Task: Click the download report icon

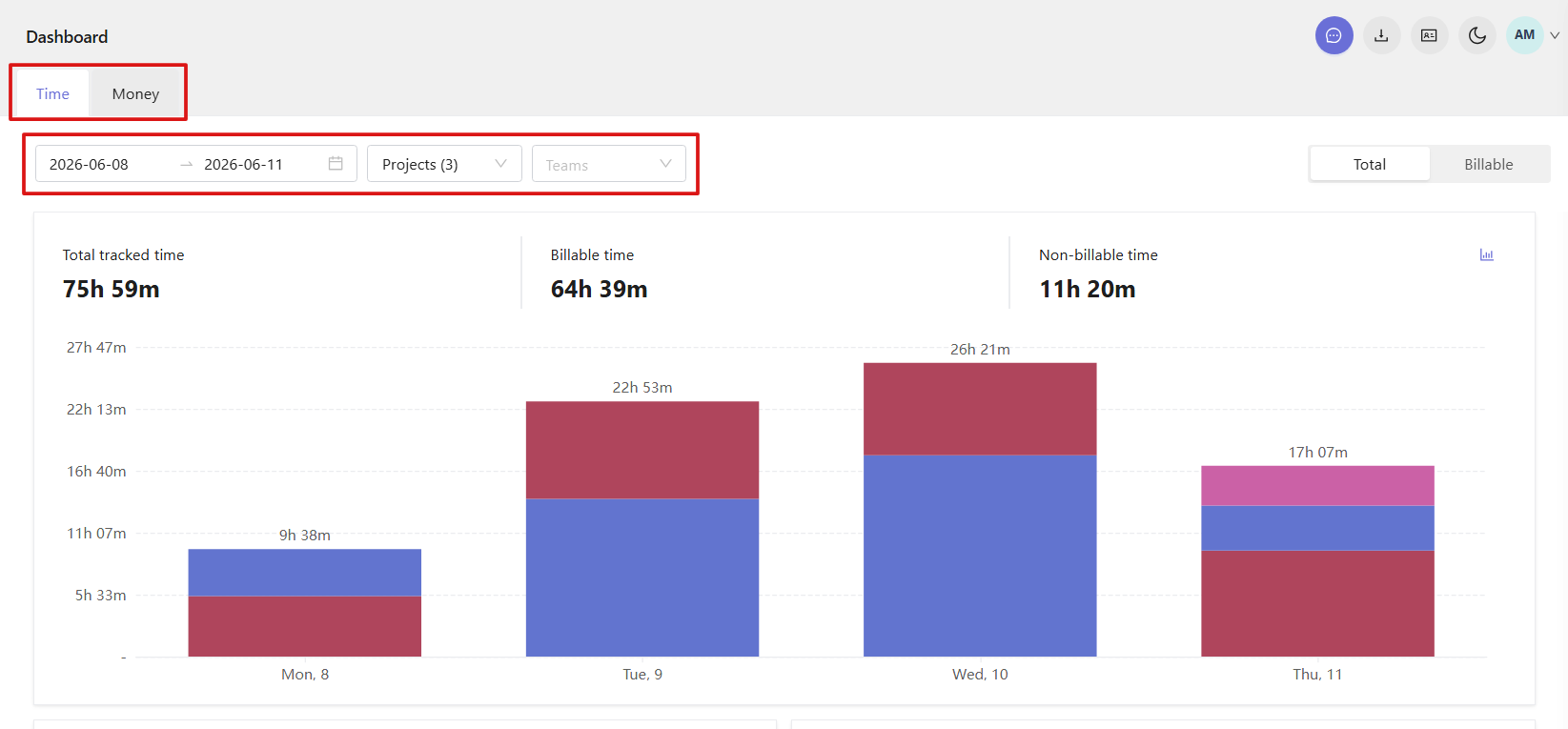Action: (x=1381, y=35)
